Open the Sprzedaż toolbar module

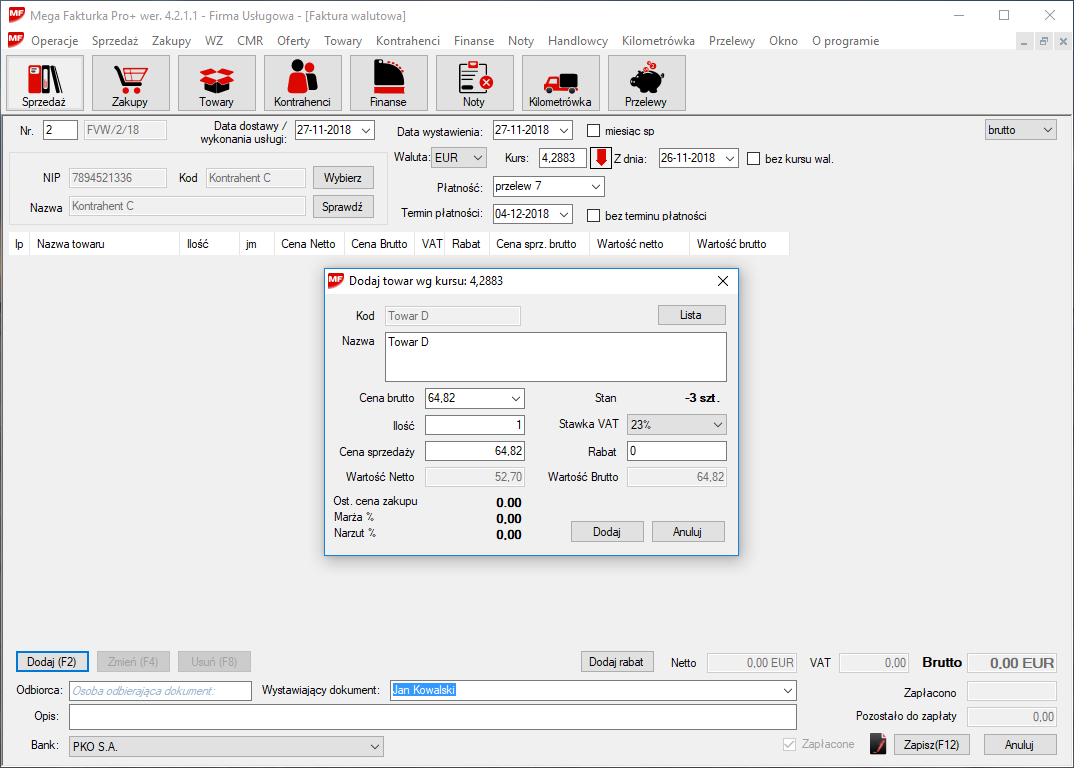[44, 83]
